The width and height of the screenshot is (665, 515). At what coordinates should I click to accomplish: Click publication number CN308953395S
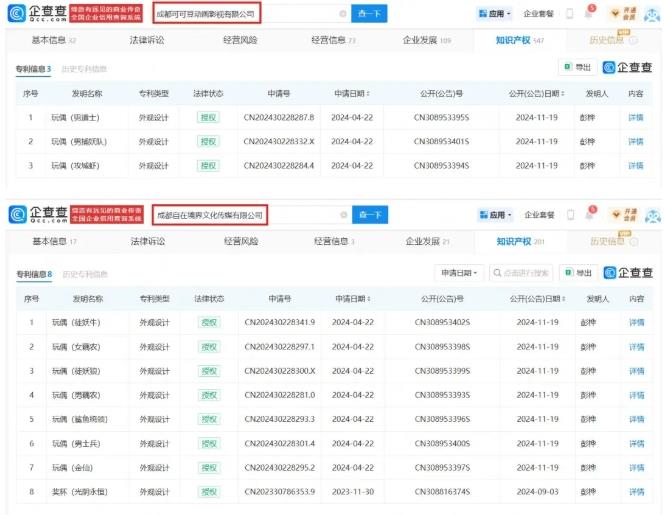pyautogui.click(x=441, y=118)
